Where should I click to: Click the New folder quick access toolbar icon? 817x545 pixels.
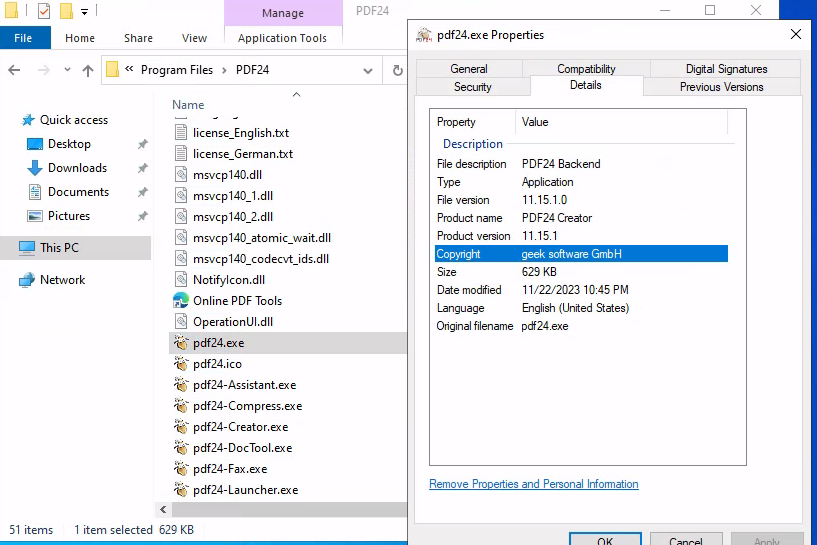[x=66, y=10]
